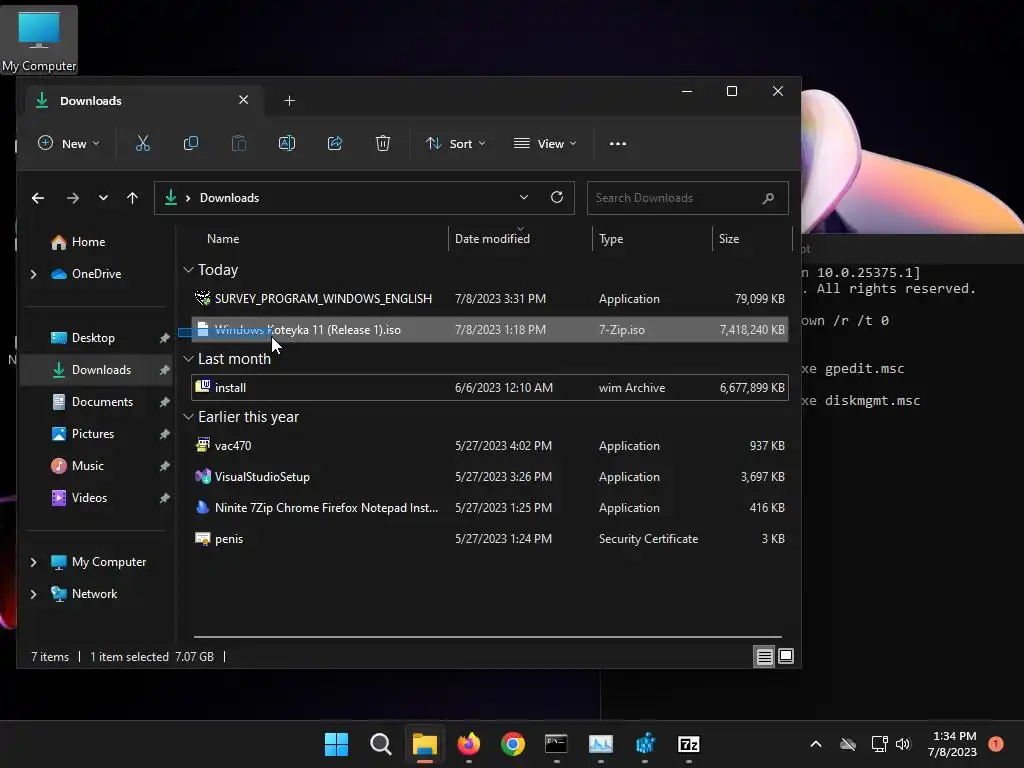Viewport: 1024px width, 768px height.
Task: Show hidden tray icons chevron
Action: pyautogui.click(x=816, y=744)
